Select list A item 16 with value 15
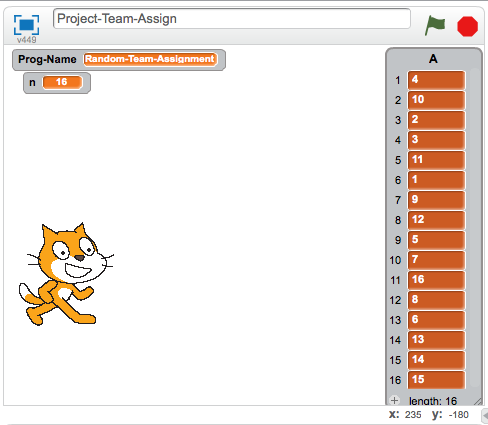 [x=436, y=379]
